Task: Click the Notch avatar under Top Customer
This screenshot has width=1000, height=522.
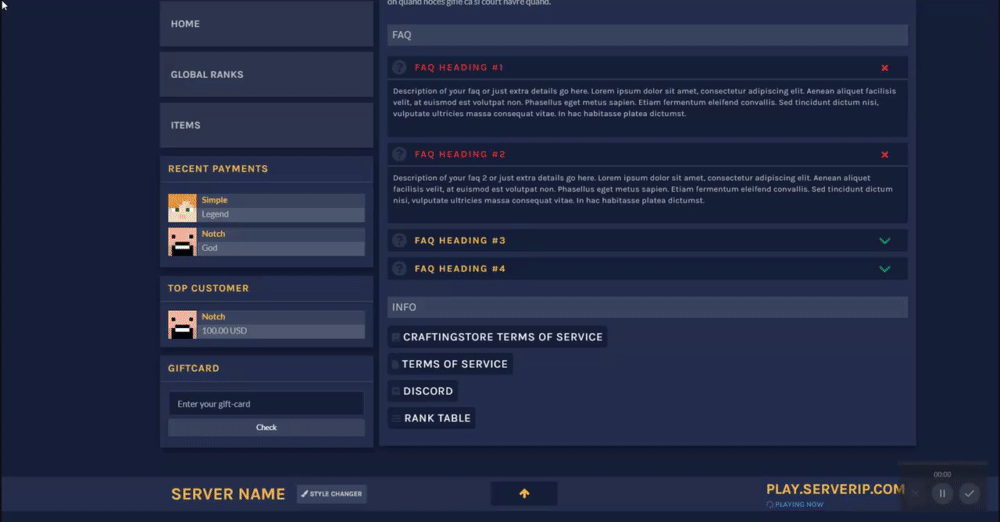Action: (x=182, y=325)
